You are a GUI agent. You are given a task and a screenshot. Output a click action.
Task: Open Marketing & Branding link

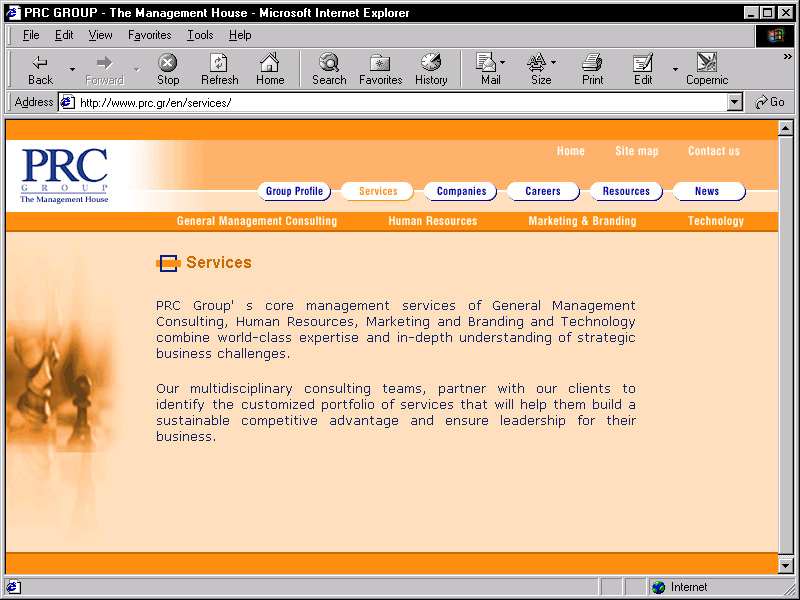582,221
